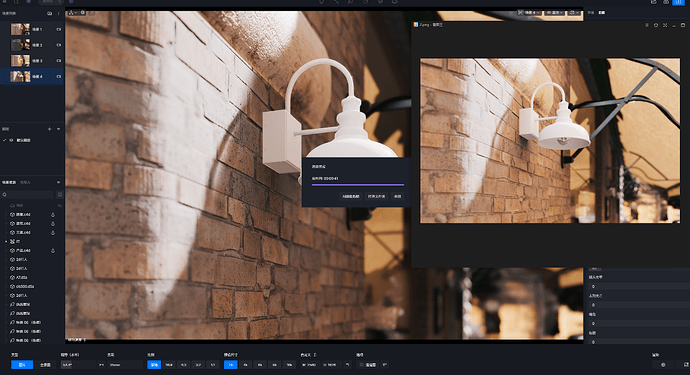Click the camera icon on the scene 1 row

click(59, 29)
